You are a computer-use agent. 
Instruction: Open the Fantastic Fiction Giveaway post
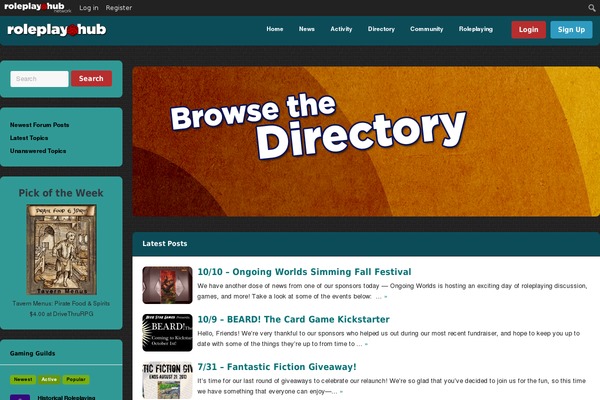pos(277,367)
